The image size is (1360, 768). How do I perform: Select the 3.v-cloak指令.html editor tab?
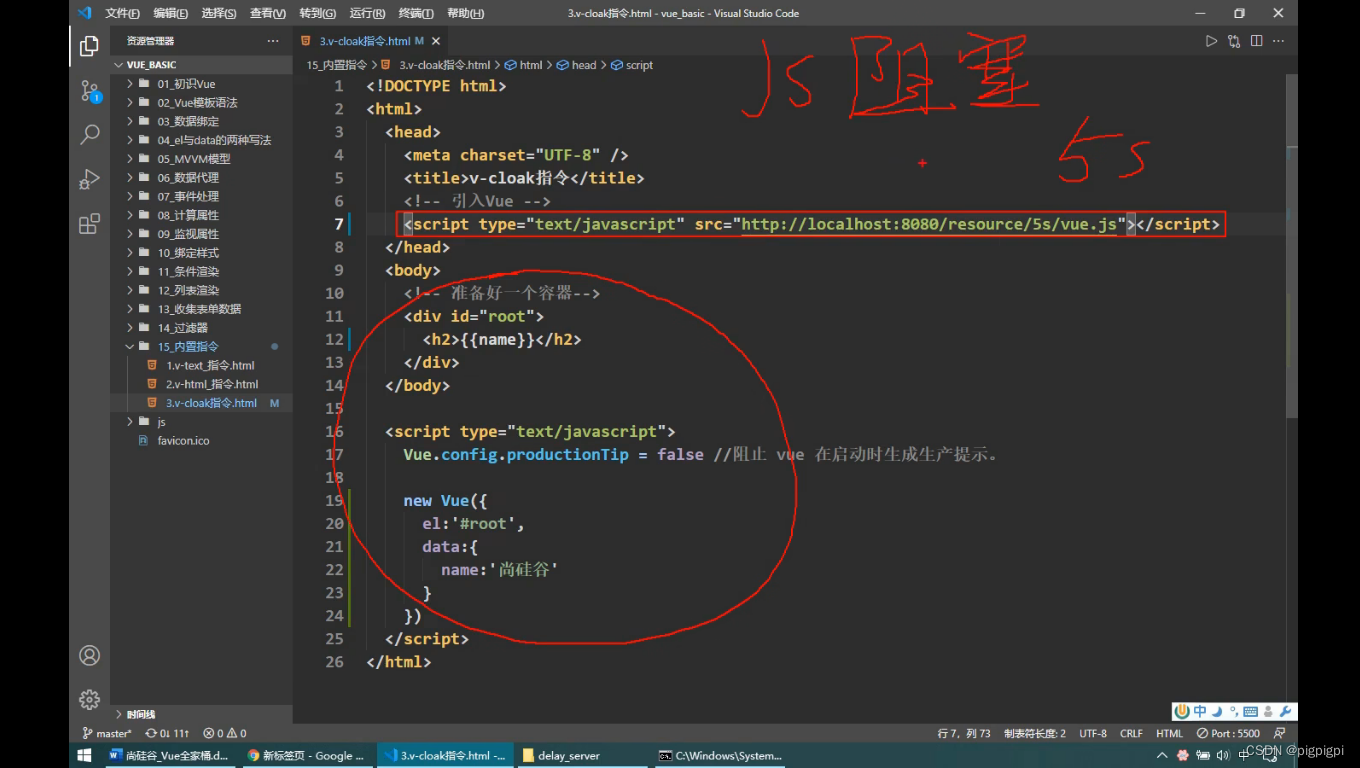[x=371, y=41]
